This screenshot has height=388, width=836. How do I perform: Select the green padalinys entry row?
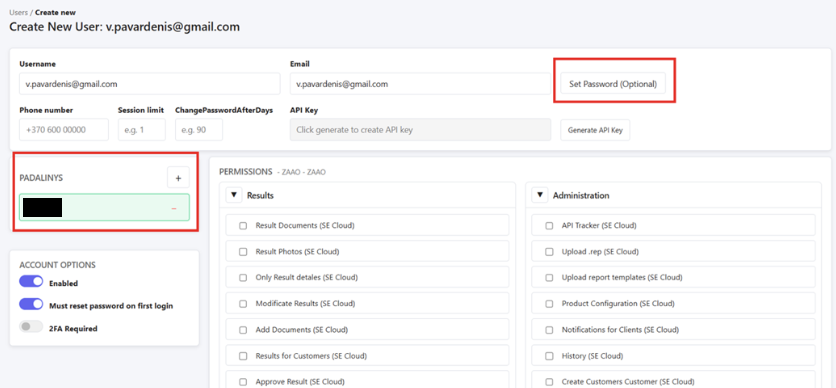(104, 207)
